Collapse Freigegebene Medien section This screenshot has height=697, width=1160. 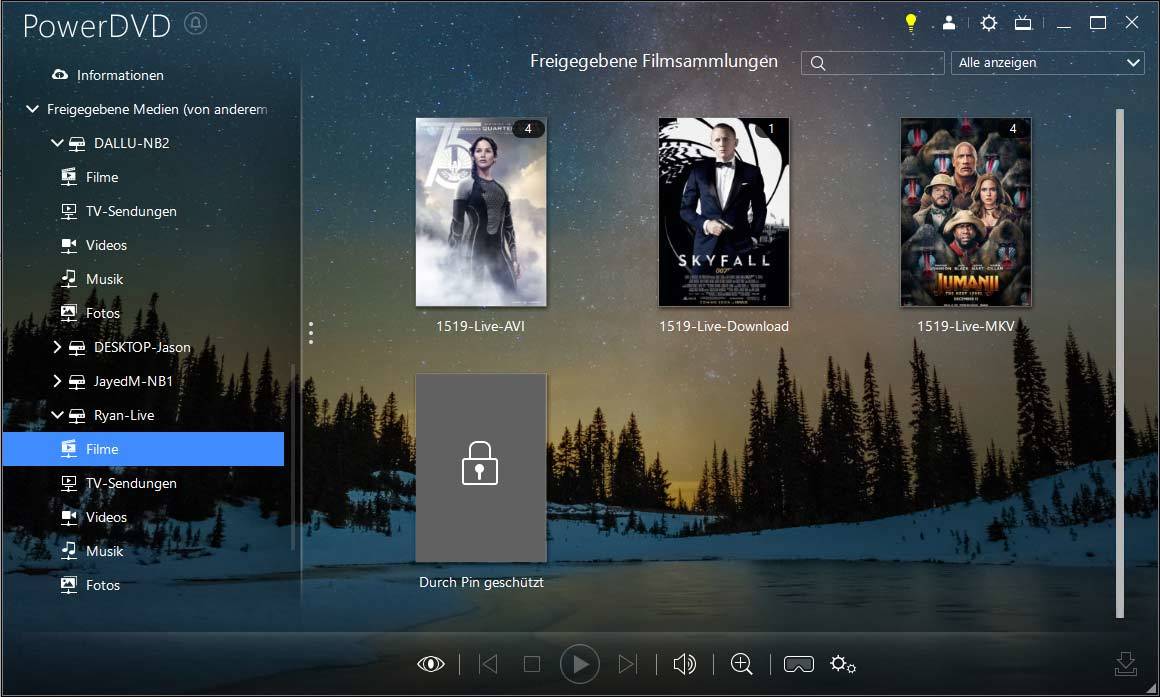32,109
